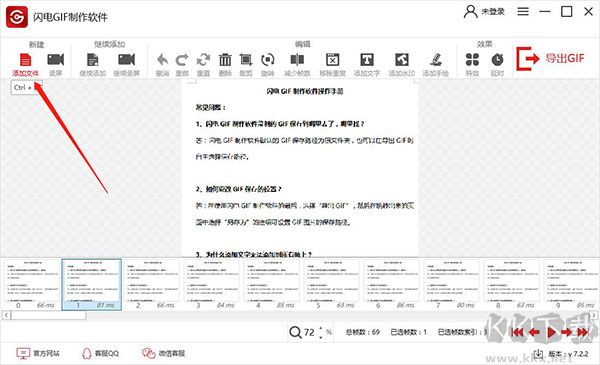Decrease zoom with the down stepper
Image resolution: width=600 pixels, height=365 pixels.
(321, 337)
